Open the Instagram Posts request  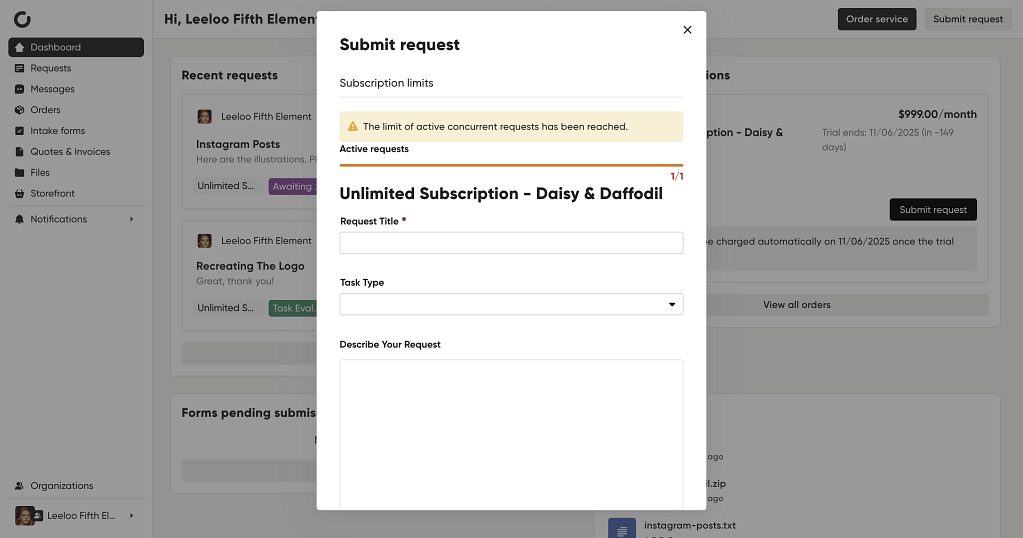pyautogui.click(x=238, y=144)
